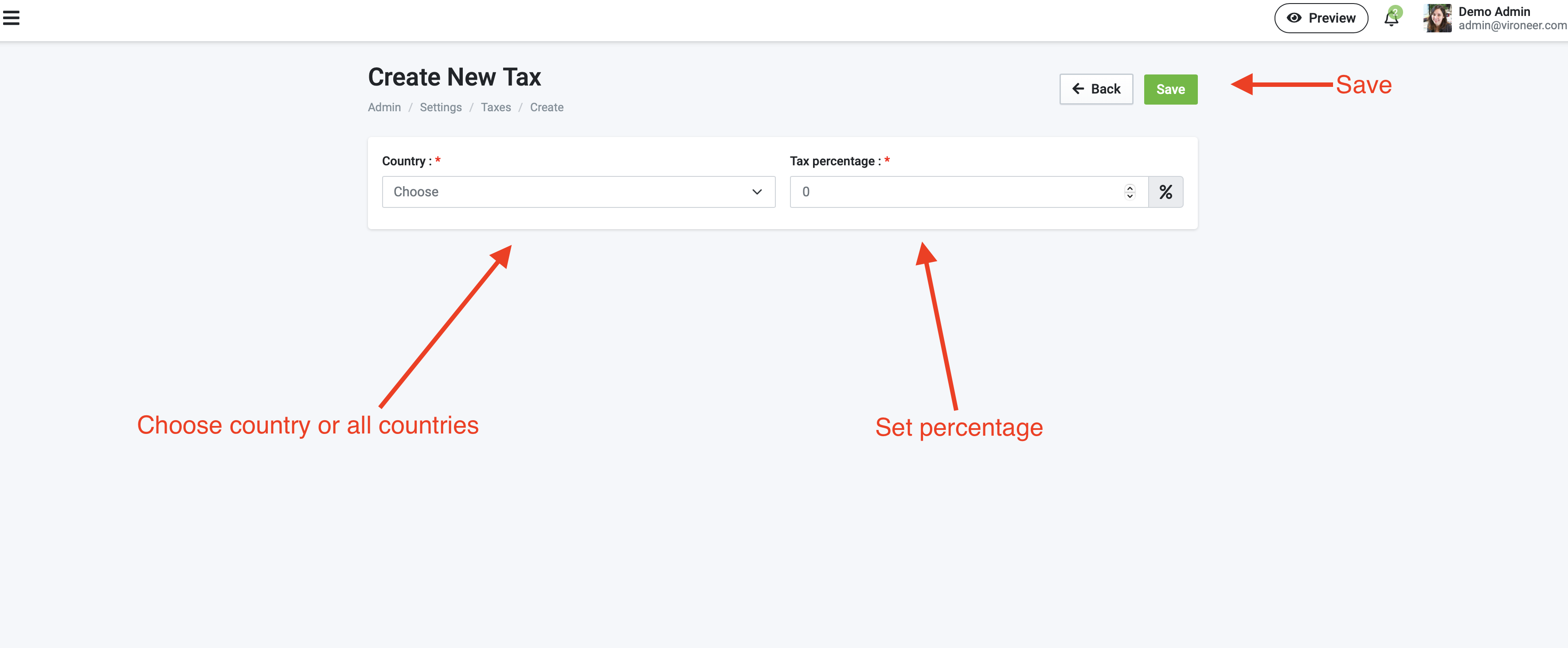The width and height of the screenshot is (1568, 648).
Task: Click the admin@vironeer.com email text
Action: tap(1511, 26)
